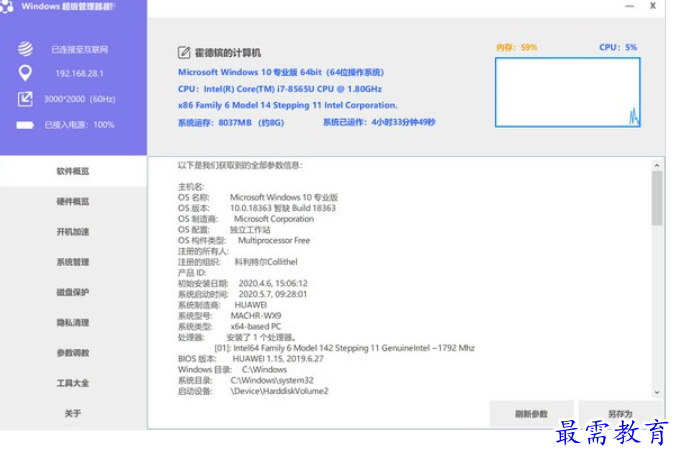Click 系统已运作 uptime text
The image size is (677, 464).
click(x=379, y=122)
